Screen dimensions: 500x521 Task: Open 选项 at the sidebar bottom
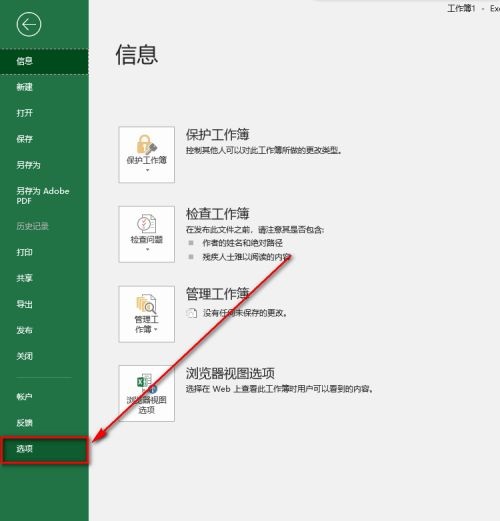tap(45, 449)
